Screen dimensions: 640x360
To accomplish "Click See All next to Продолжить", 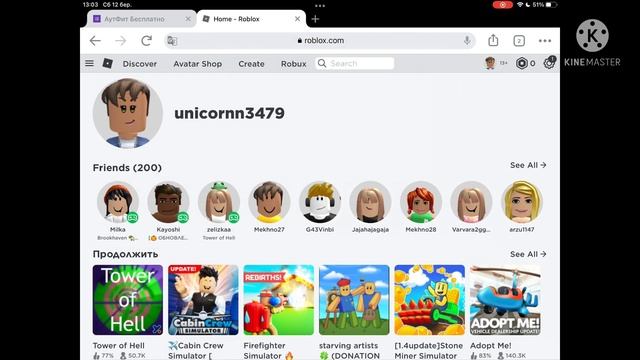I will pyautogui.click(x=528, y=254).
